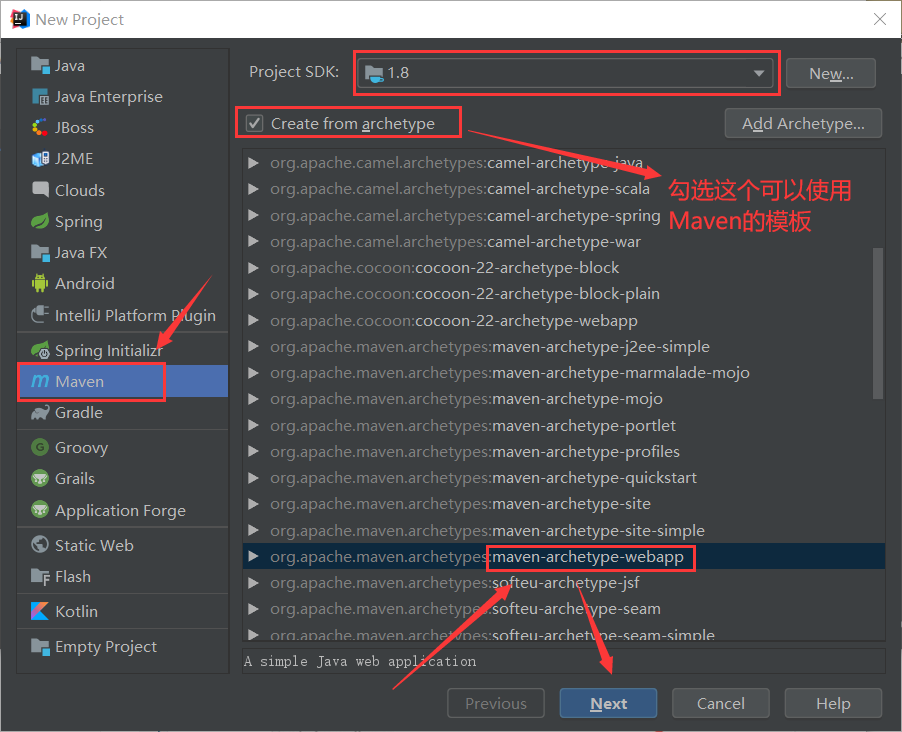Select cocoon-22-archetype-block-plain row
The image size is (902, 732).
pos(564,294)
